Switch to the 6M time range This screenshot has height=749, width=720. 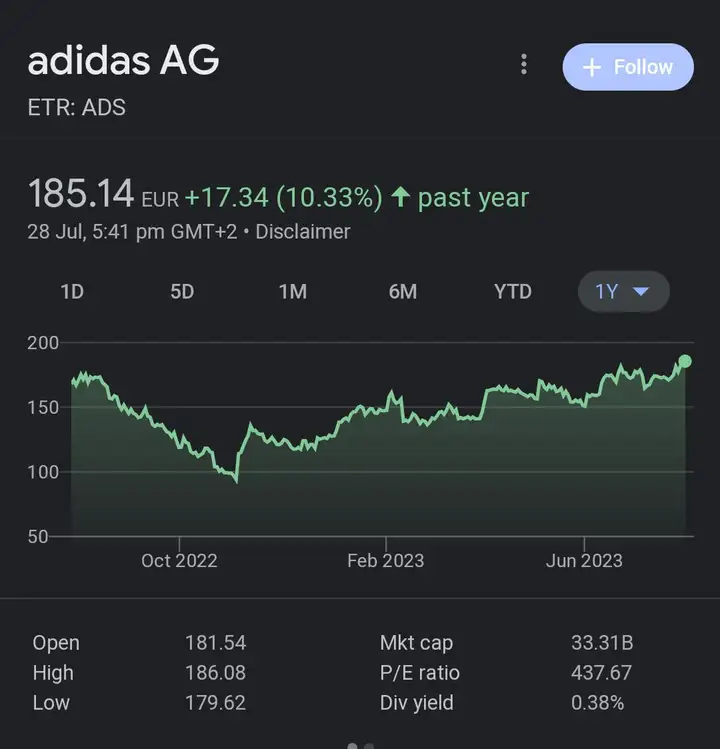403,291
